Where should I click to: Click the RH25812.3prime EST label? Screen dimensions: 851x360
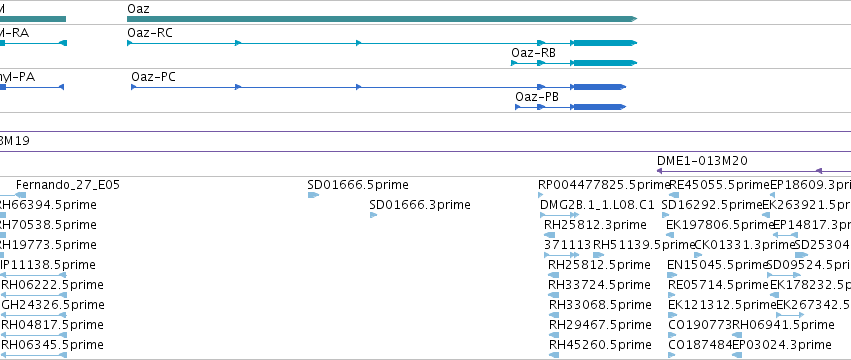point(595,224)
